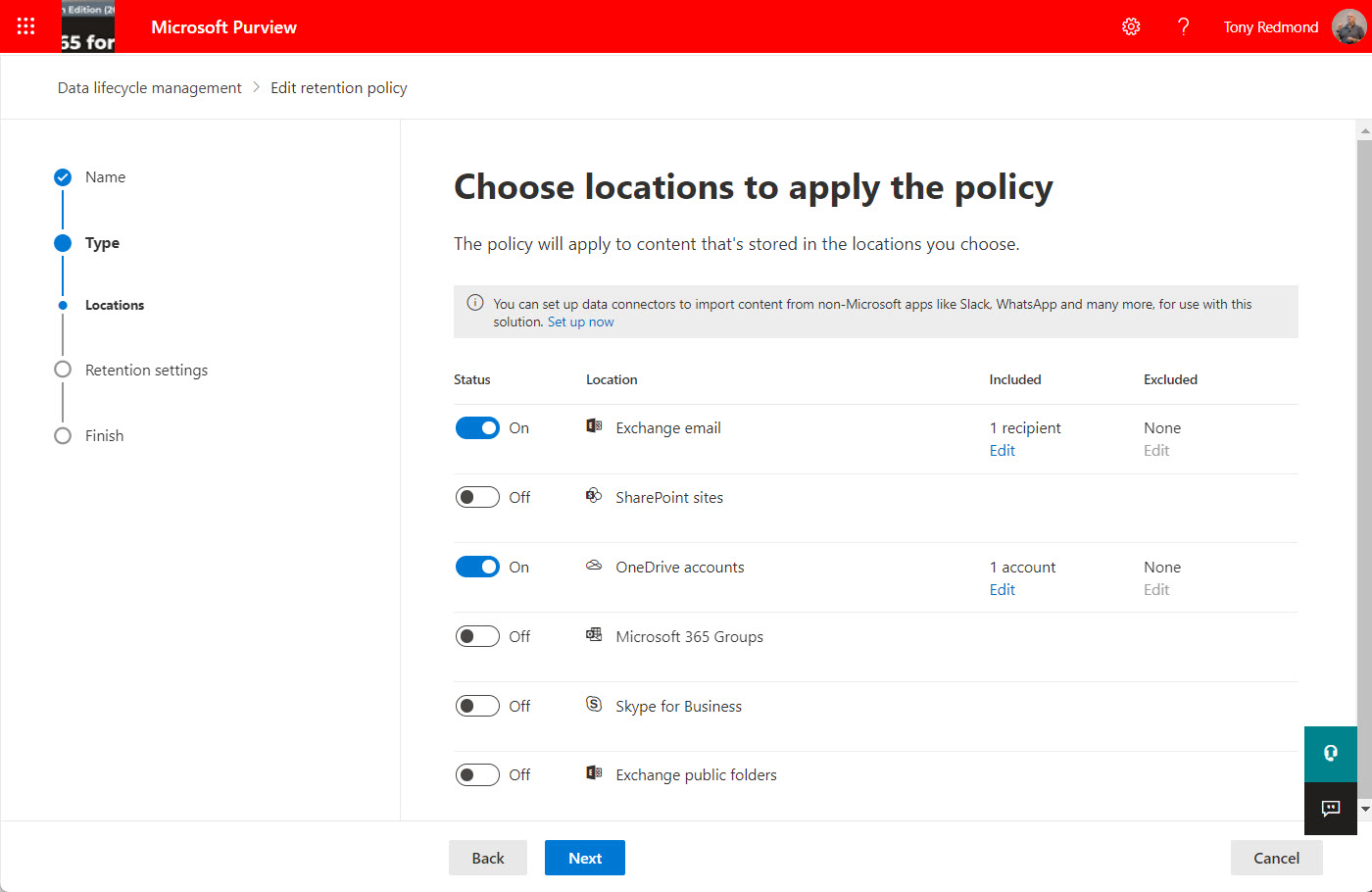1372x892 pixels.
Task: Open help using the question mark icon
Action: tap(1184, 26)
